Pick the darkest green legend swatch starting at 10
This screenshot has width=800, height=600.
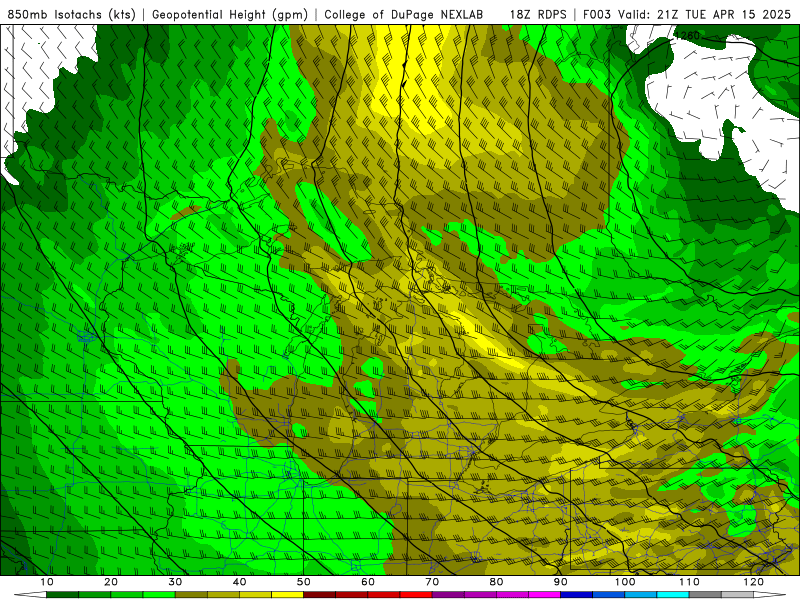[x=62, y=595]
